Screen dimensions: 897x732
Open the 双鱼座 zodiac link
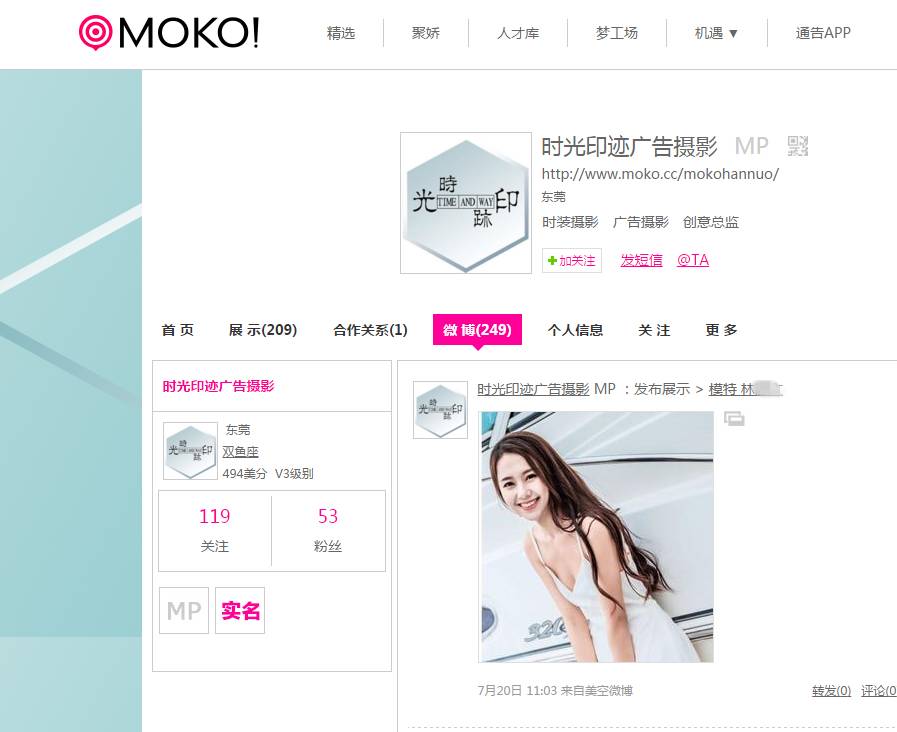click(x=240, y=452)
